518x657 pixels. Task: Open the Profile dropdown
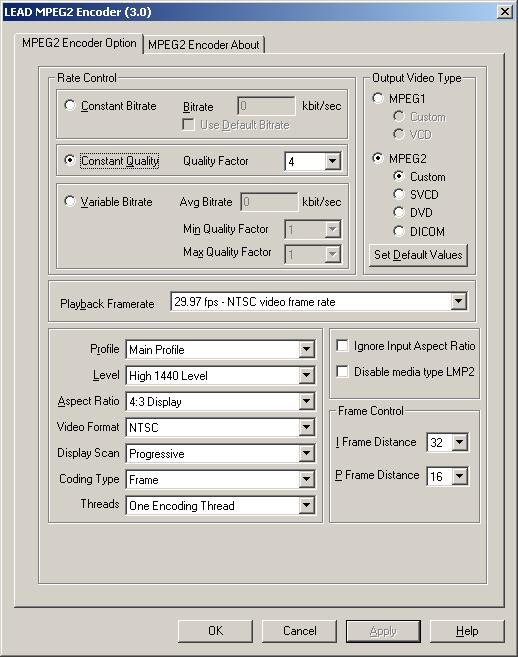(306, 349)
